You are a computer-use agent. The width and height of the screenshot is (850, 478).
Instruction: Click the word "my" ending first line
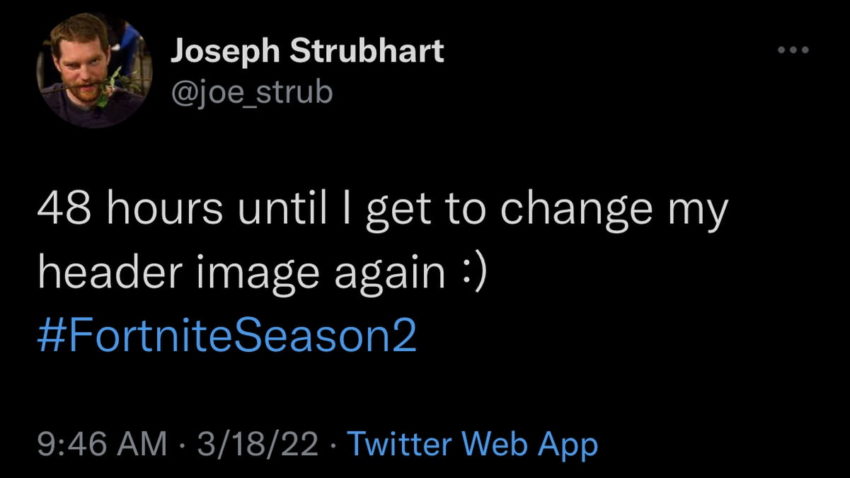706,212
